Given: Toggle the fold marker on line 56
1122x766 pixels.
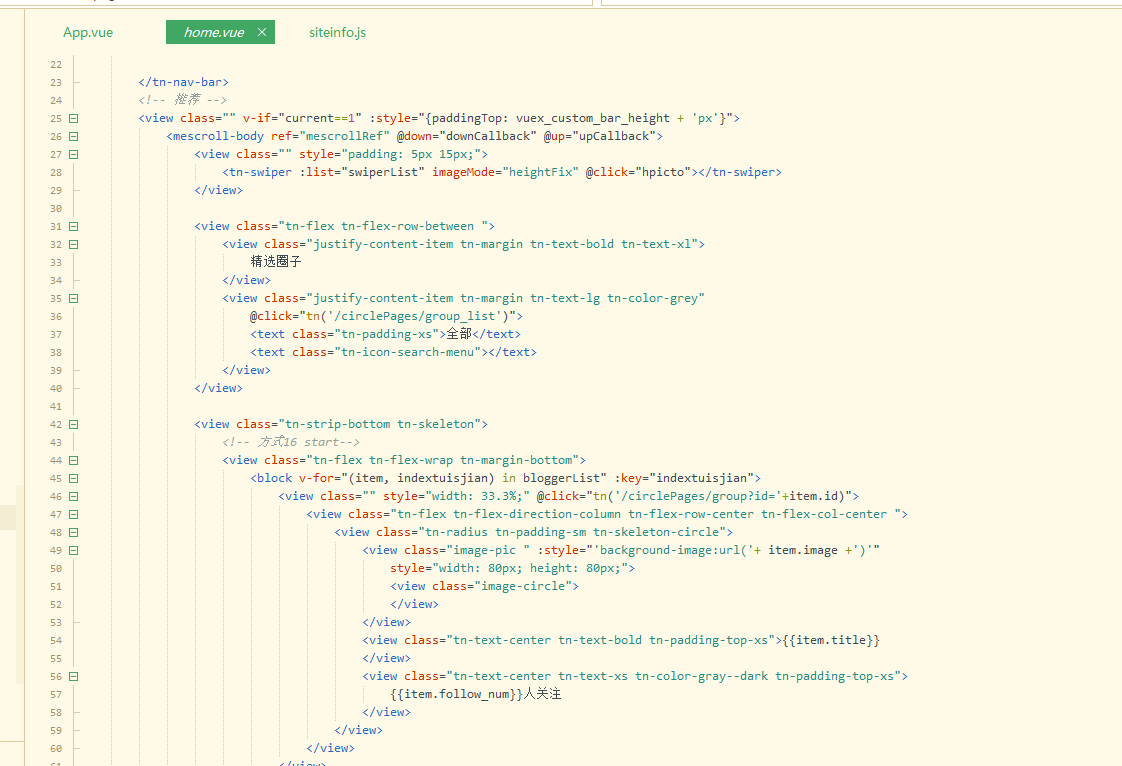Looking at the screenshot, I should click(74, 676).
